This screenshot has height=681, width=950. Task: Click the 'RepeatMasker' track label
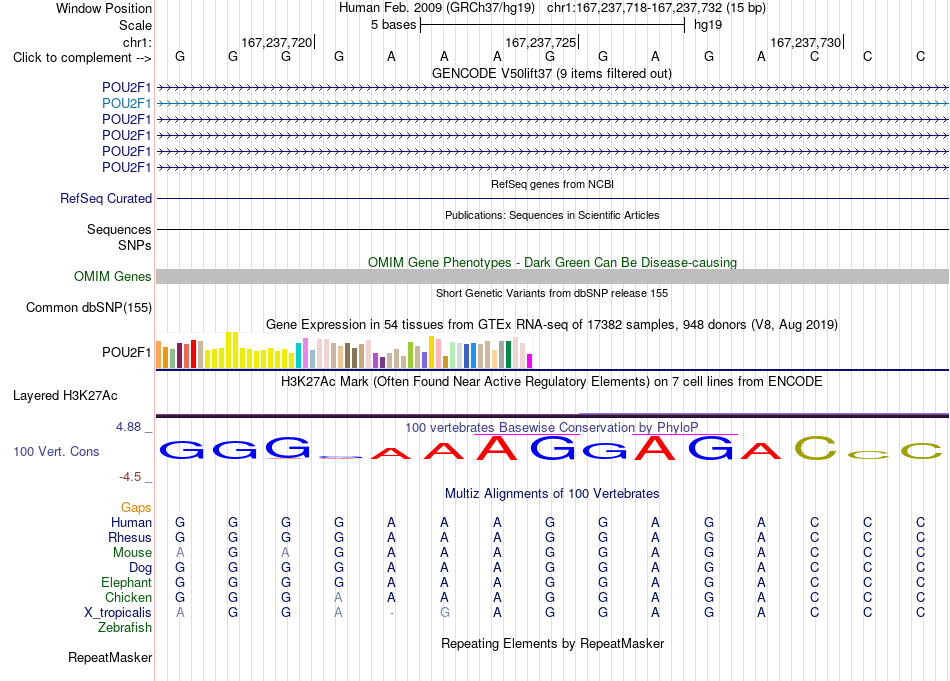click(x=110, y=657)
